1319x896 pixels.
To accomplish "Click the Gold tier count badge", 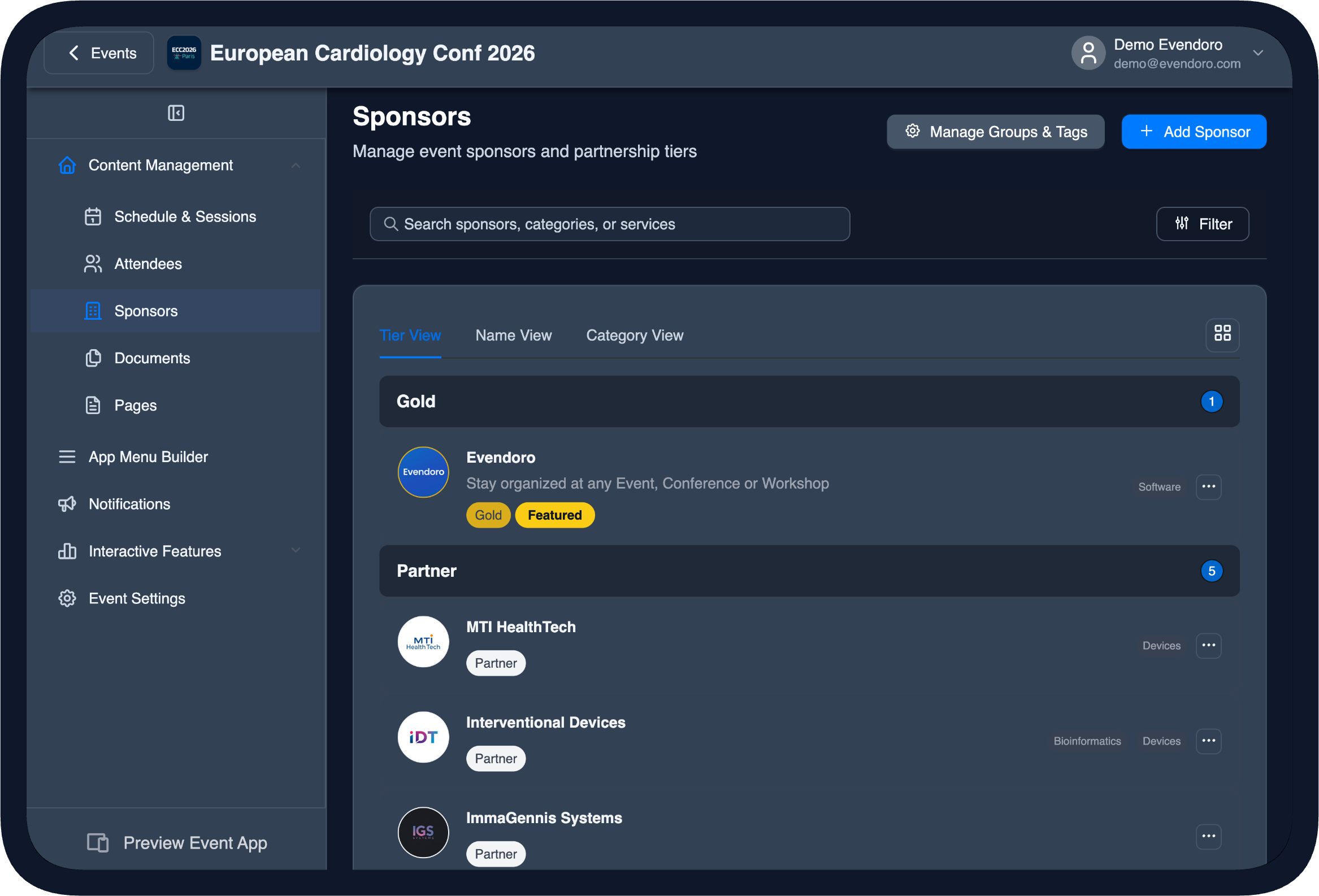I will tap(1211, 402).
